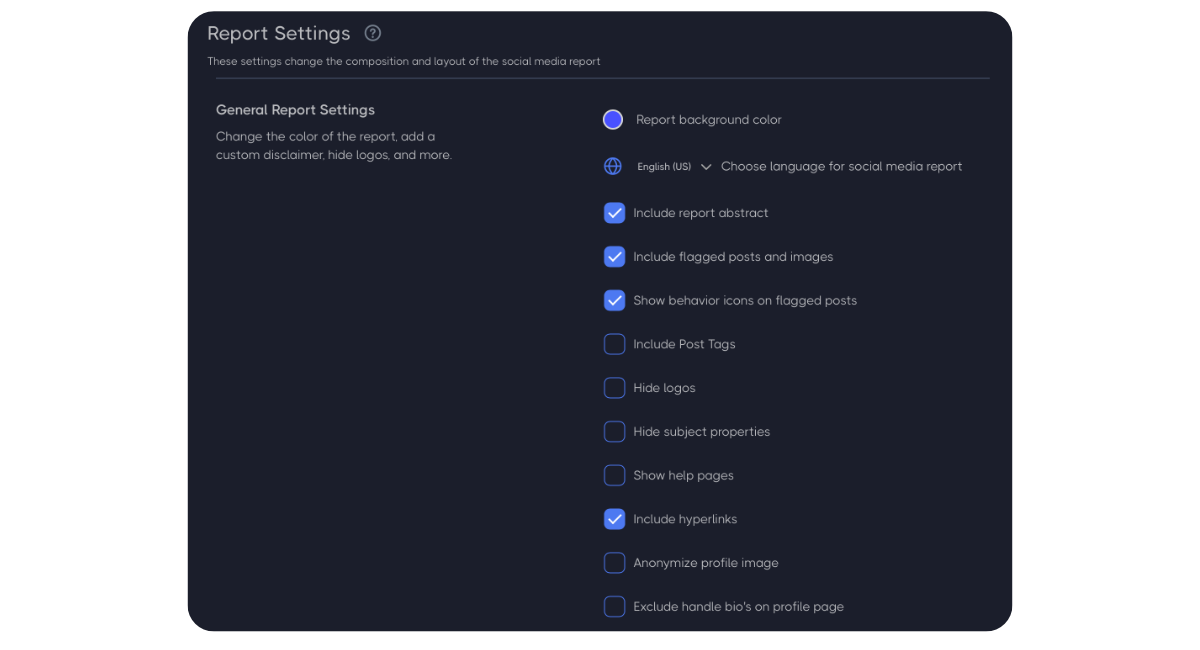Disable Show behavior icons on flagged posts
The width and height of the screenshot is (1200, 650).
614,300
